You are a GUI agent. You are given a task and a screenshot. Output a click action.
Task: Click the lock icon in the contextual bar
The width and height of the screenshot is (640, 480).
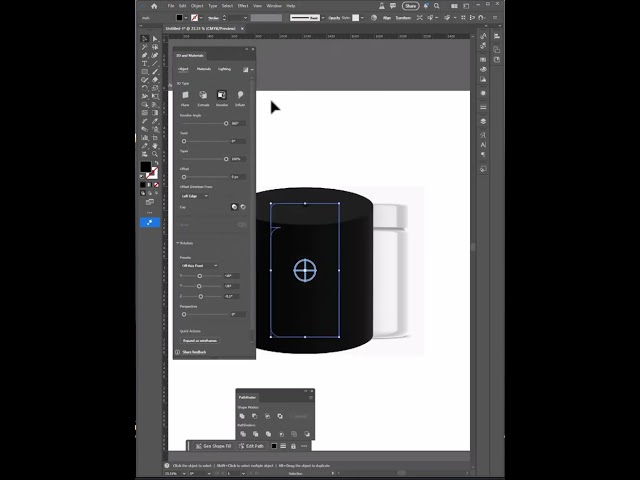coord(293,446)
